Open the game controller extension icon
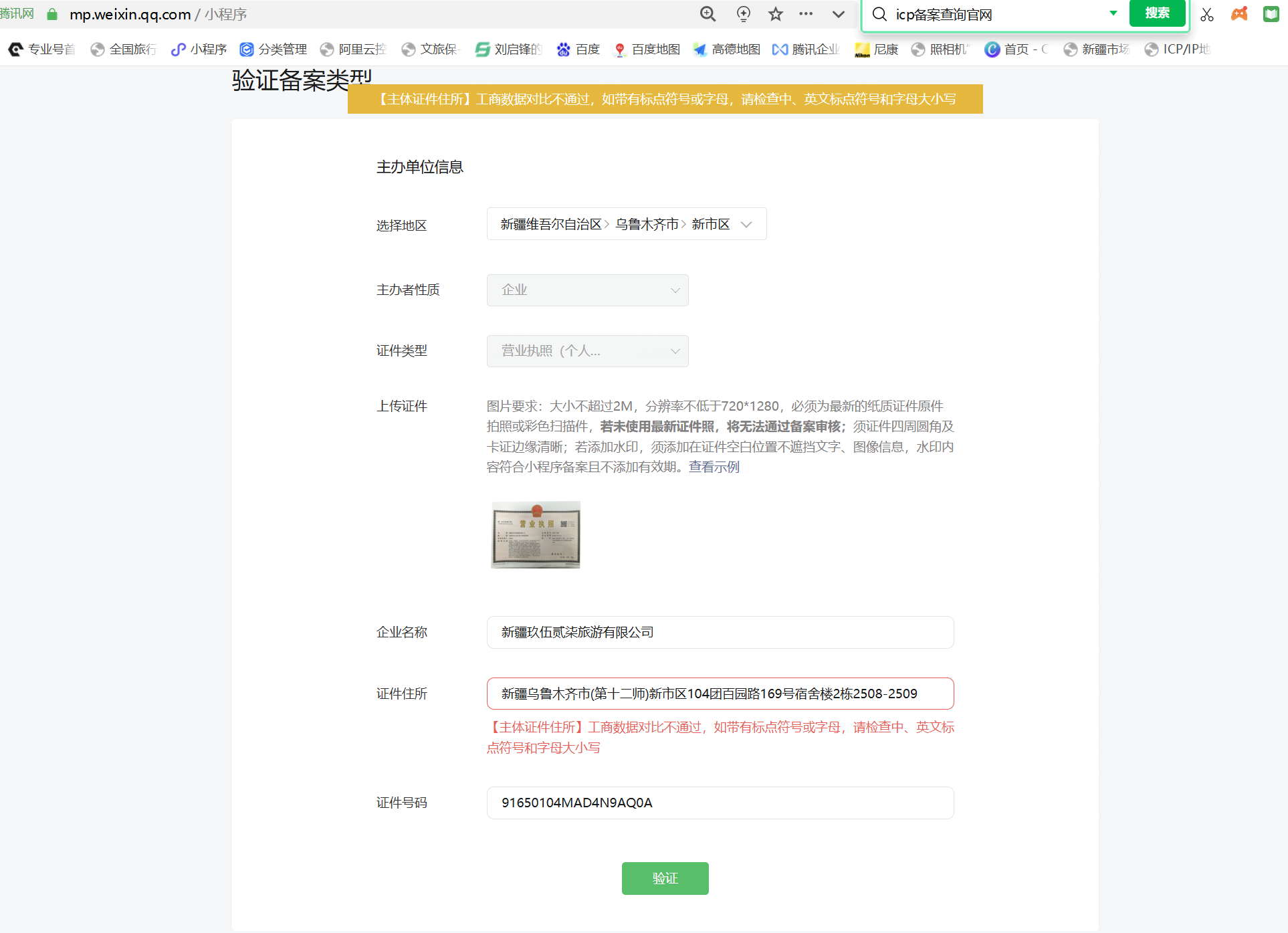Screen dimensions: 1288x933 tap(1239, 14)
